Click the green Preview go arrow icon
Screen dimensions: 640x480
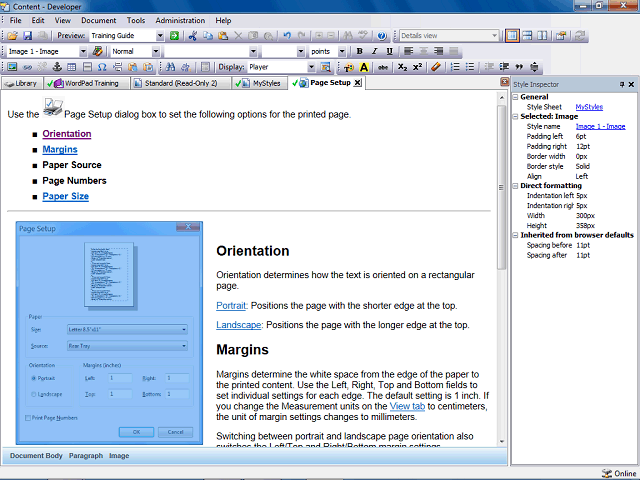coord(174,36)
